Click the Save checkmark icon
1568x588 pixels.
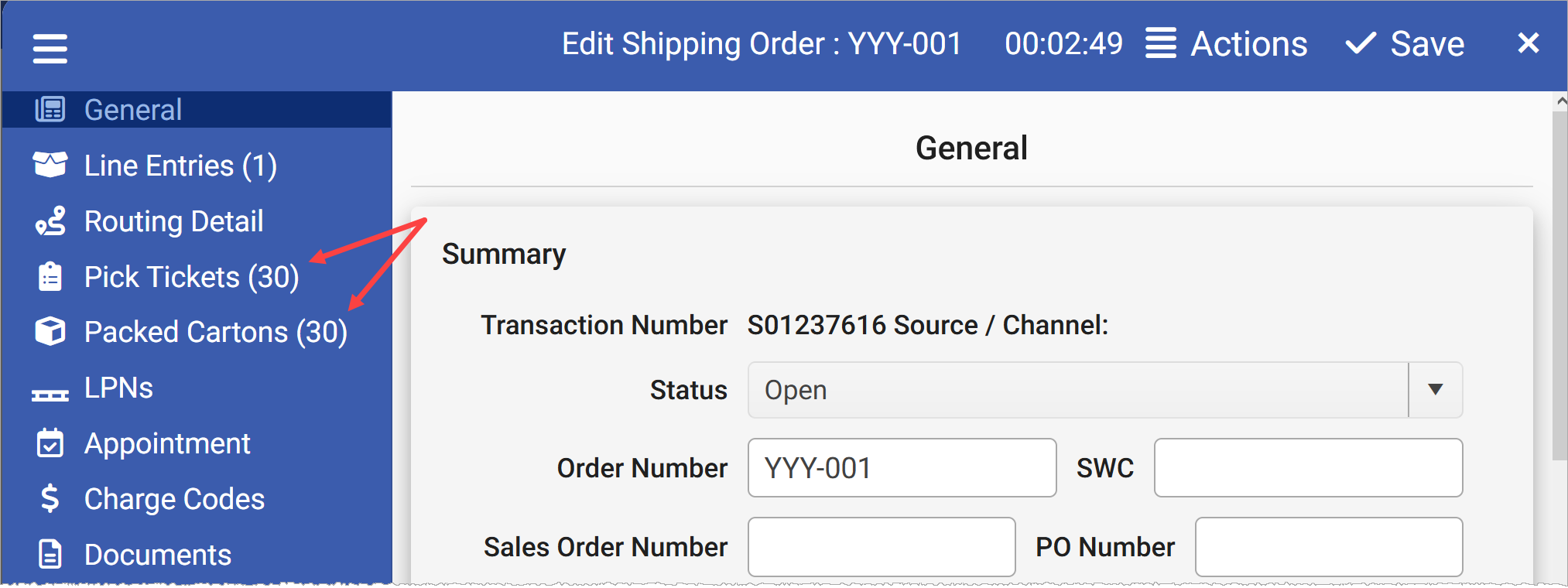1360,43
